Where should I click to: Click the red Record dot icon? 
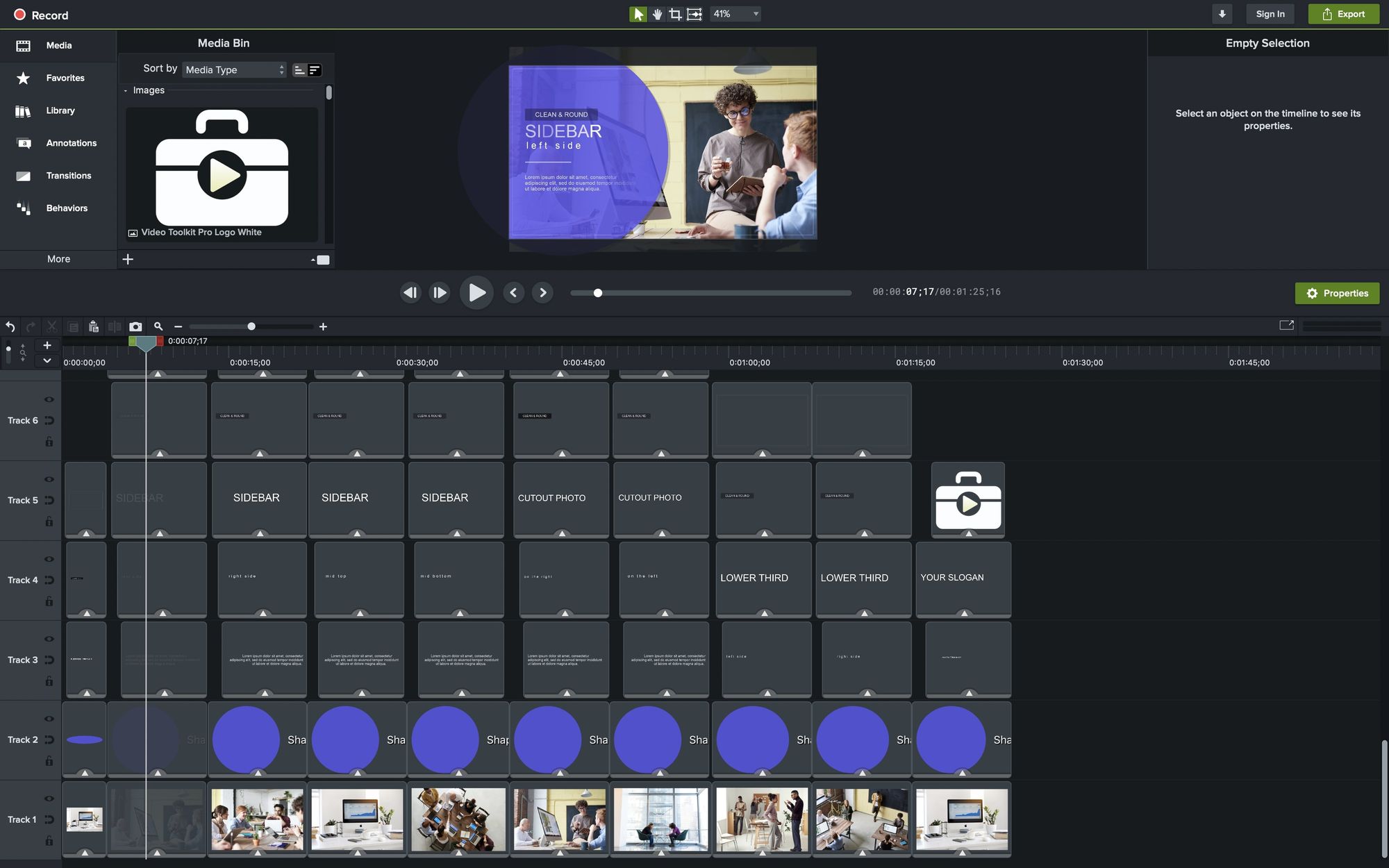19,15
